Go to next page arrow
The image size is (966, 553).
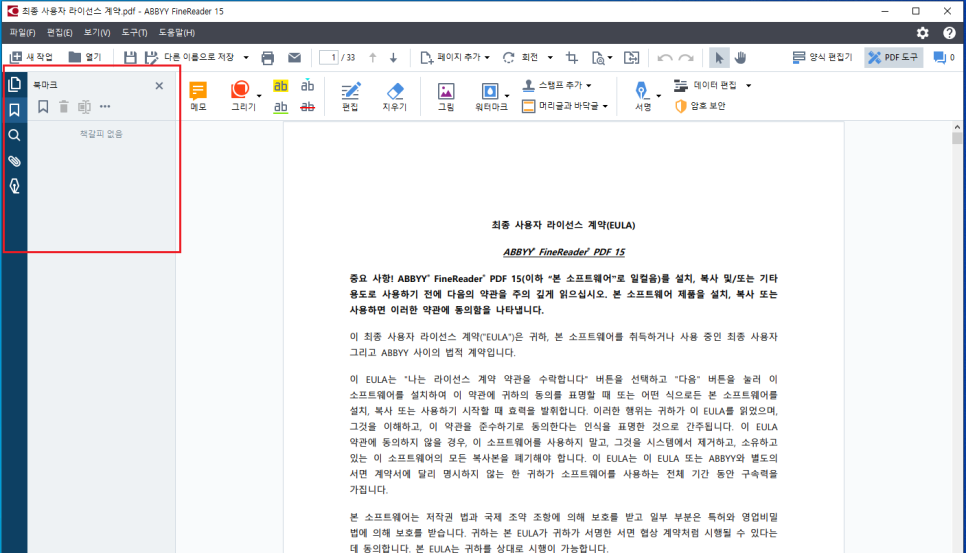[x=394, y=58]
